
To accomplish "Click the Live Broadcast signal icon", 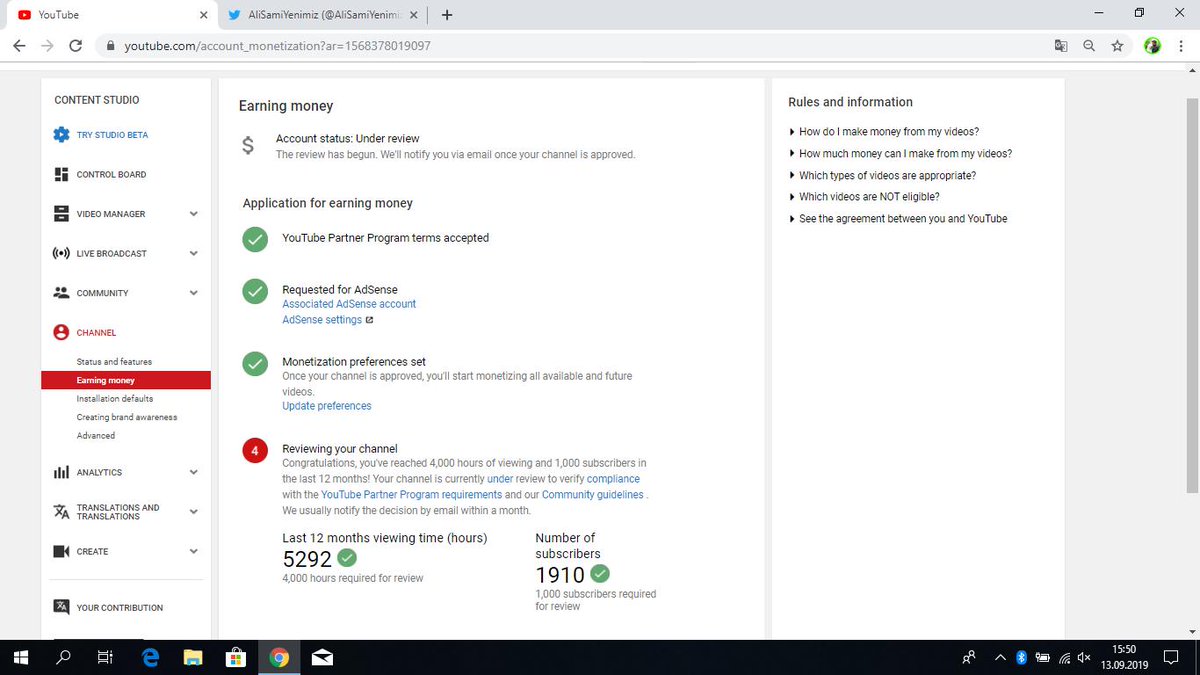I will point(61,253).
